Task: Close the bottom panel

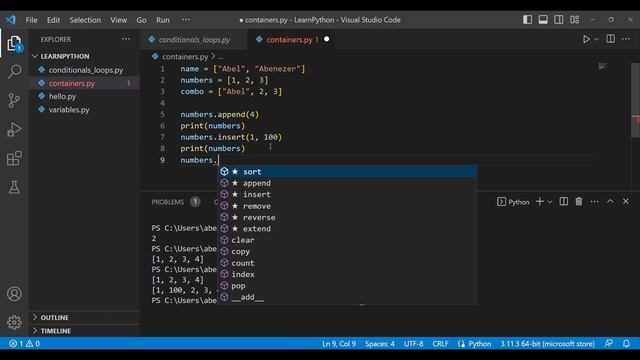Action: click(626, 202)
